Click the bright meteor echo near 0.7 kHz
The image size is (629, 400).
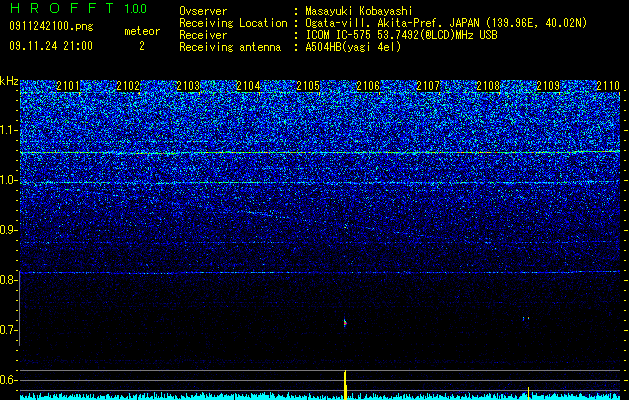tap(345, 323)
